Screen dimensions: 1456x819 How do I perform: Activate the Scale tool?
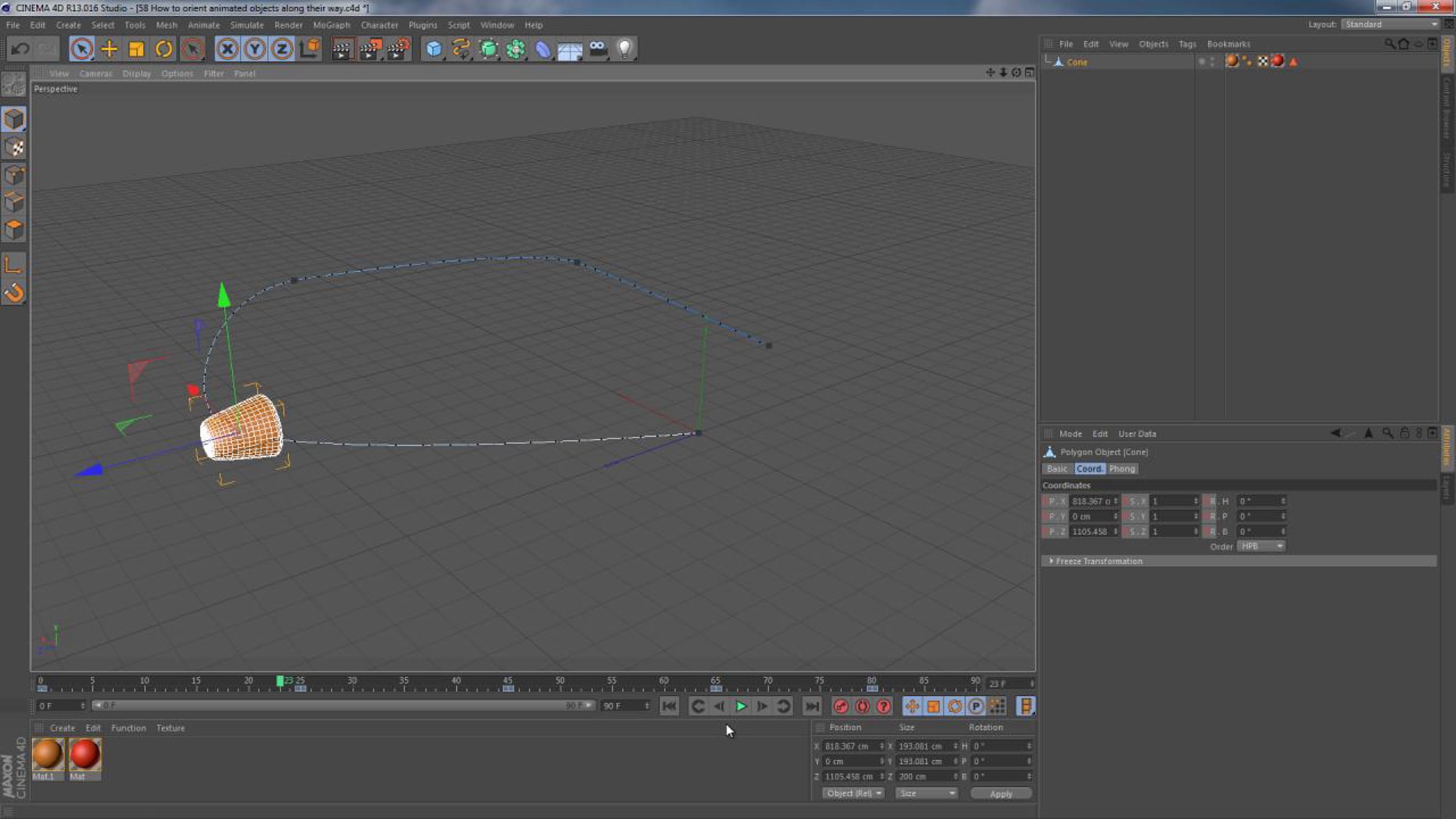tap(136, 49)
